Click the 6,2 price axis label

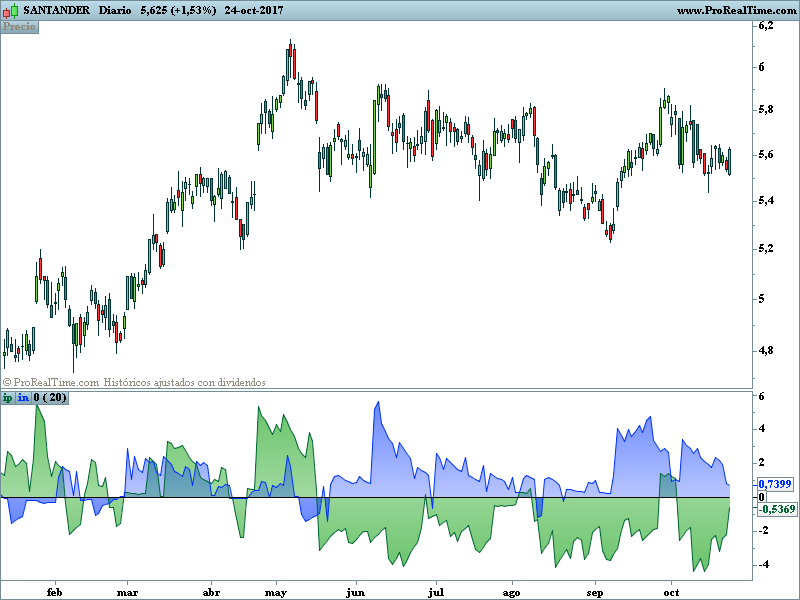[766, 26]
